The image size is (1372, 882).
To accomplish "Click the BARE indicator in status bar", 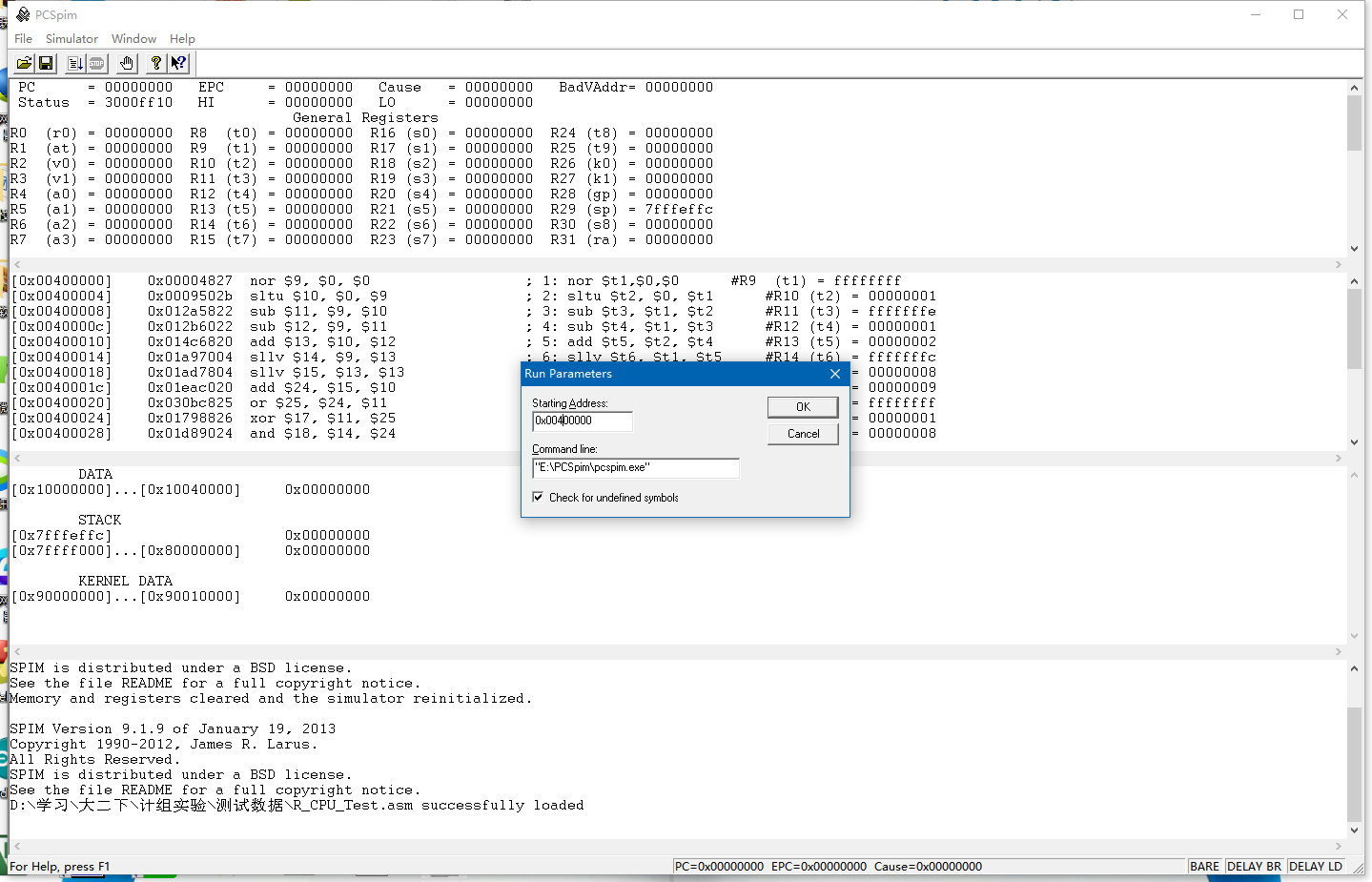I will pyautogui.click(x=1204, y=867).
